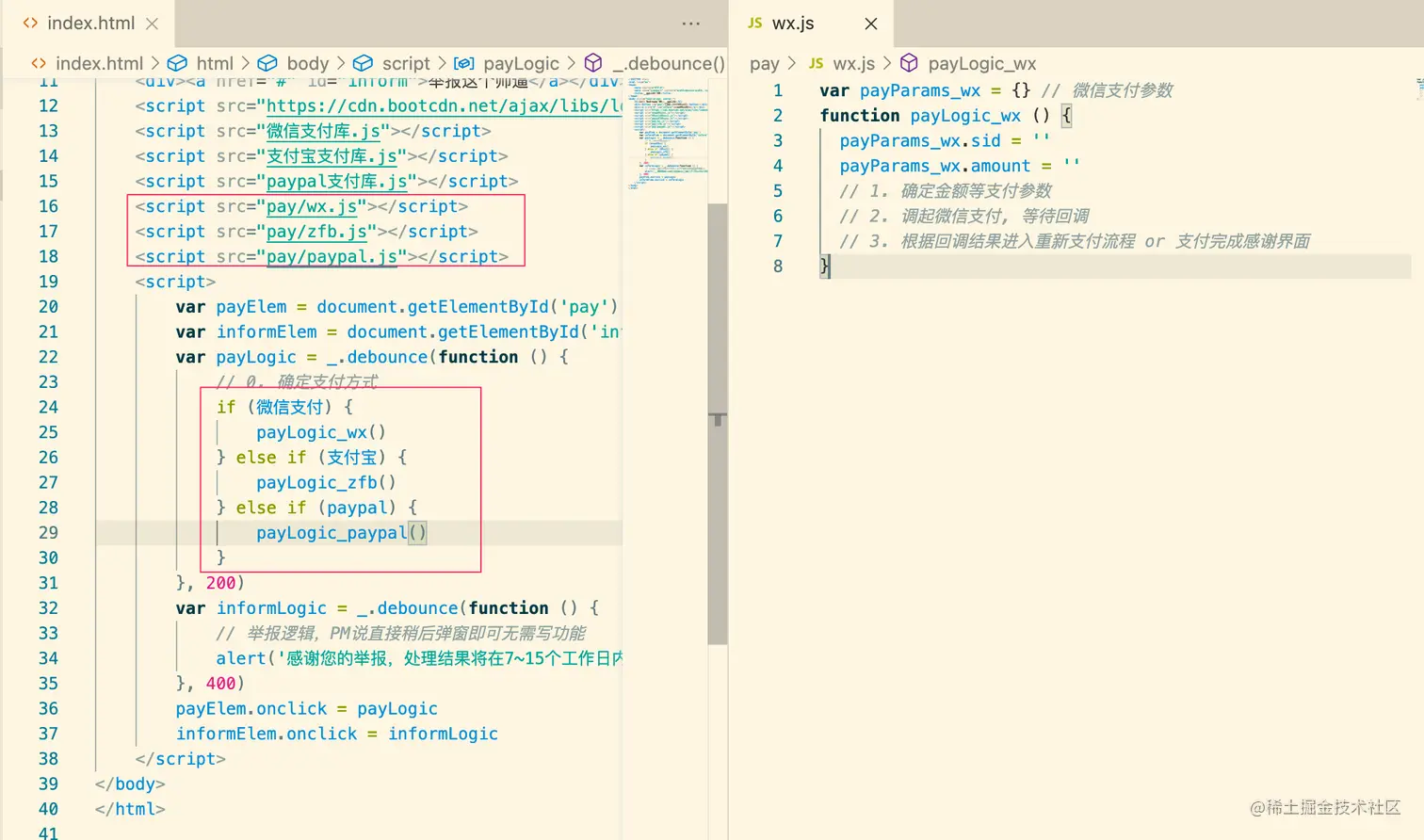The image size is (1424, 840).
Task: Click the html breadcrumb item
Action: pyautogui.click(x=215, y=63)
